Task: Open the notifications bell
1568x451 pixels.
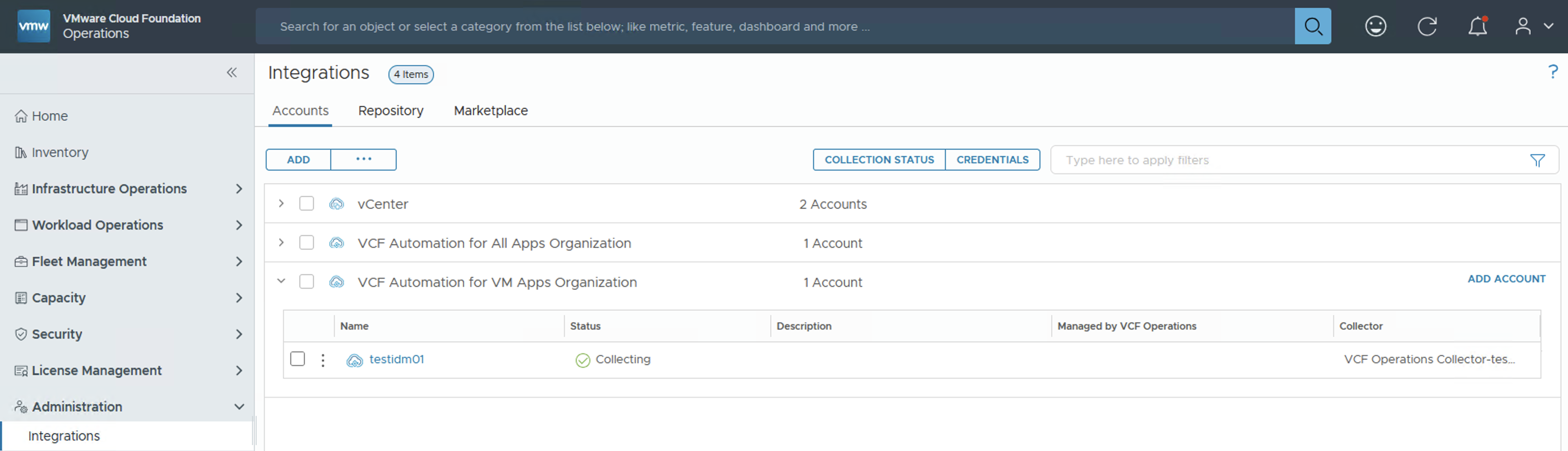Action: point(1478,26)
